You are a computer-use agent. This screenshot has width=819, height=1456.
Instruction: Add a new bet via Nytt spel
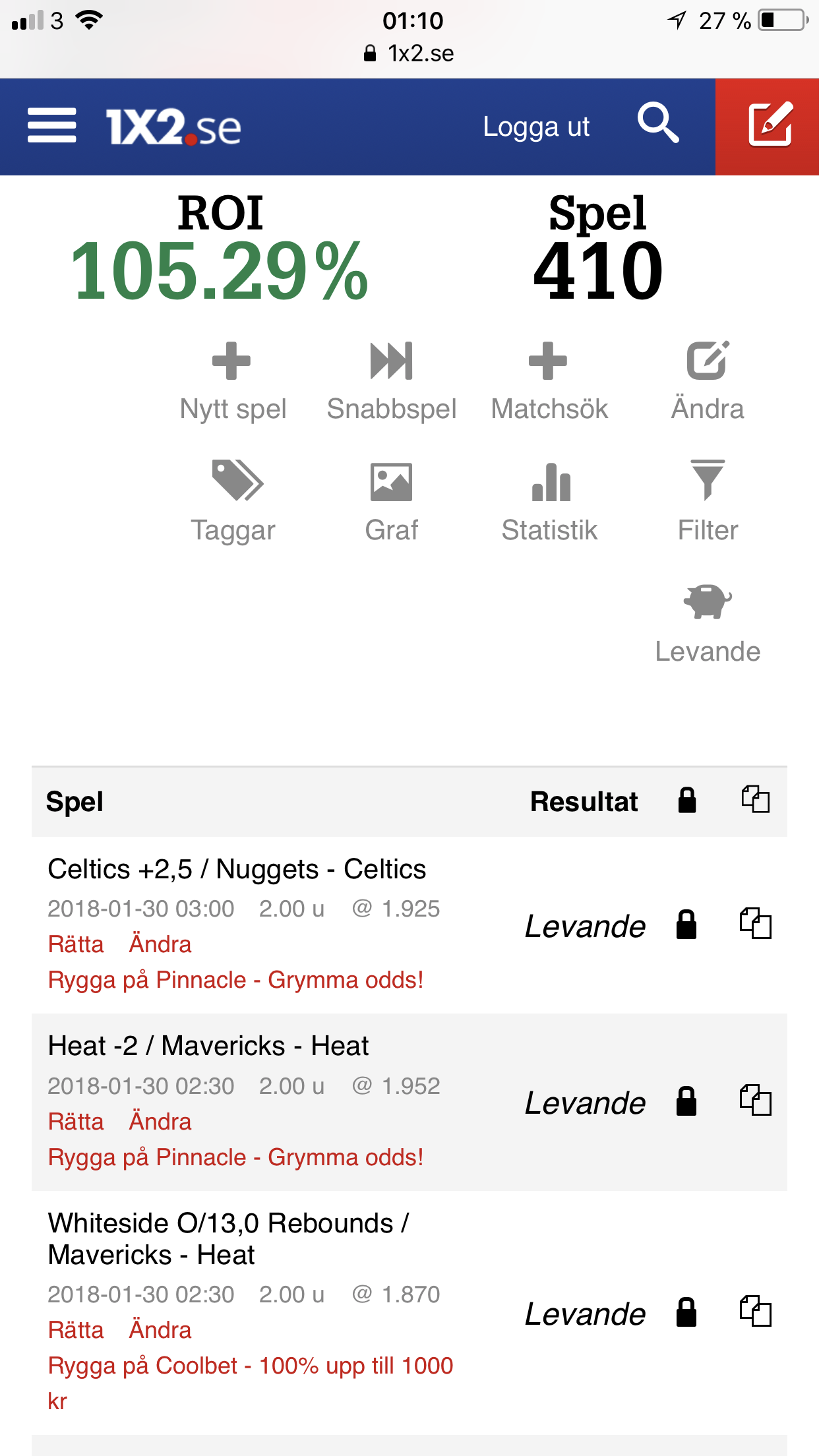pyautogui.click(x=233, y=381)
